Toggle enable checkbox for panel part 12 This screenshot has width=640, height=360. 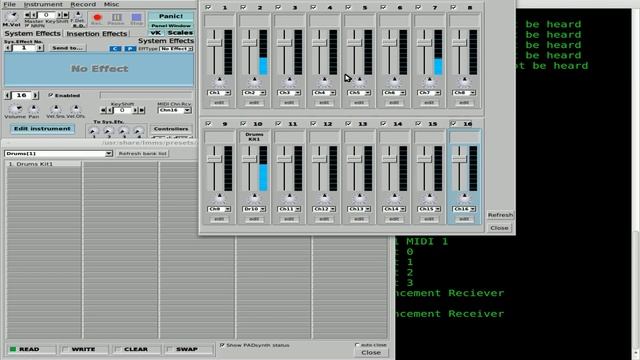tap(313, 123)
